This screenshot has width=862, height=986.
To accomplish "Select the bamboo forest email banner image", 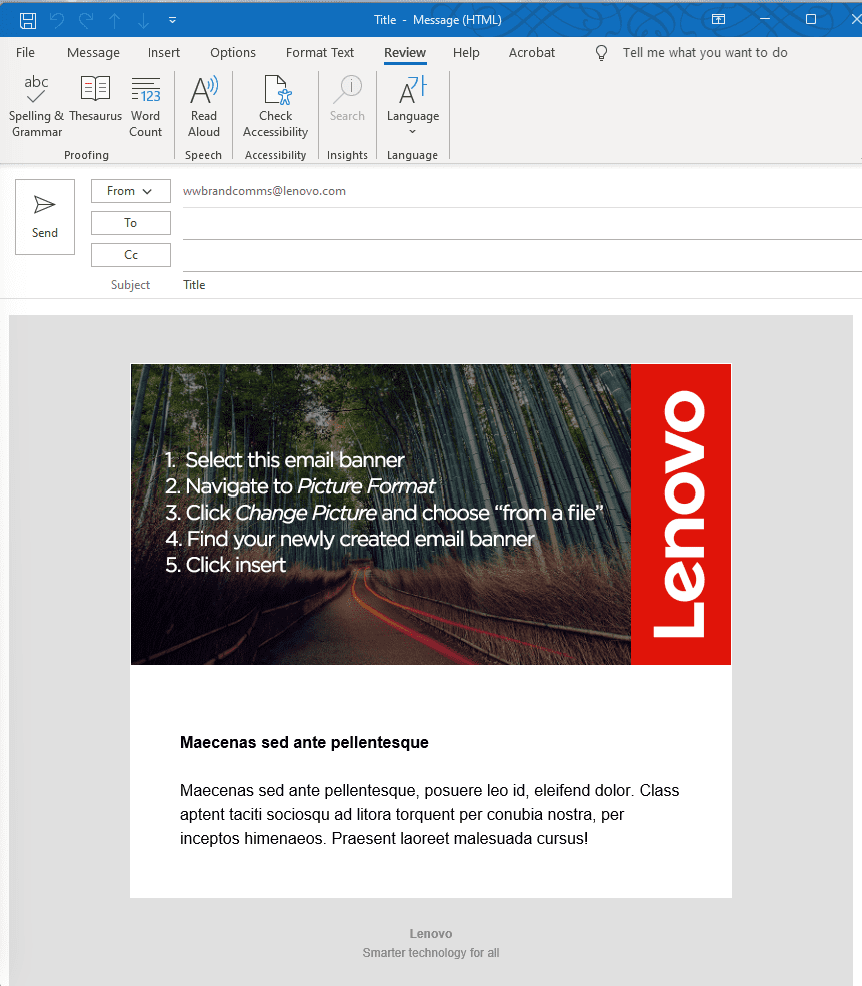I will 381,514.
